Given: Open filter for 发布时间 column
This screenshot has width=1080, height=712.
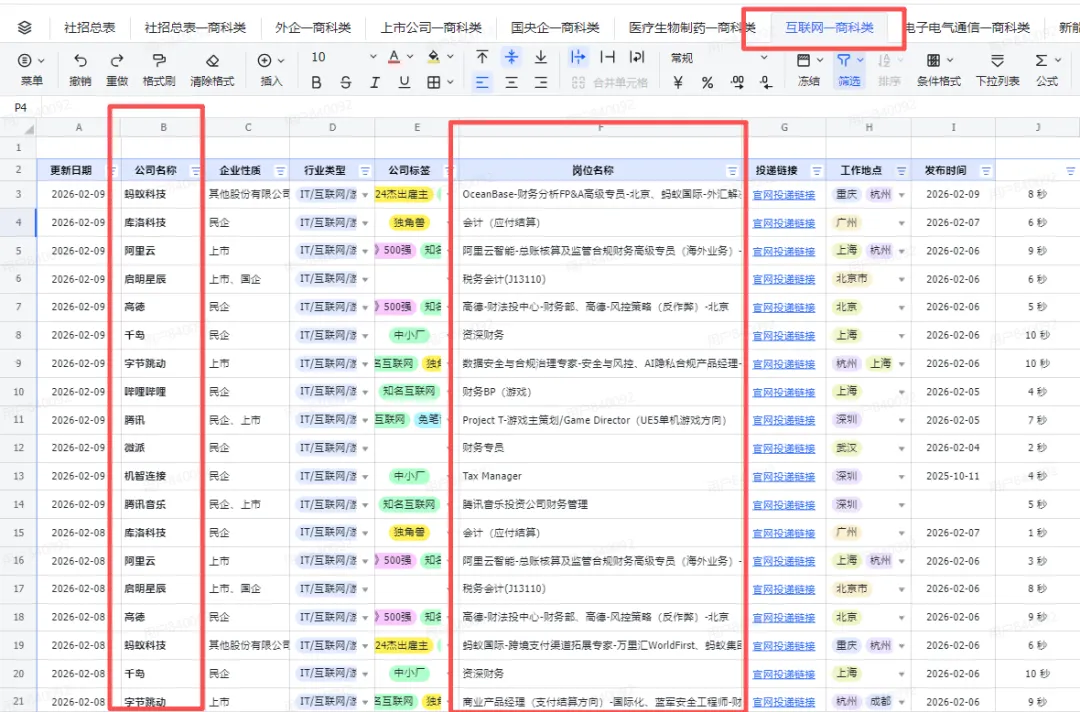Looking at the screenshot, I should point(986,171).
